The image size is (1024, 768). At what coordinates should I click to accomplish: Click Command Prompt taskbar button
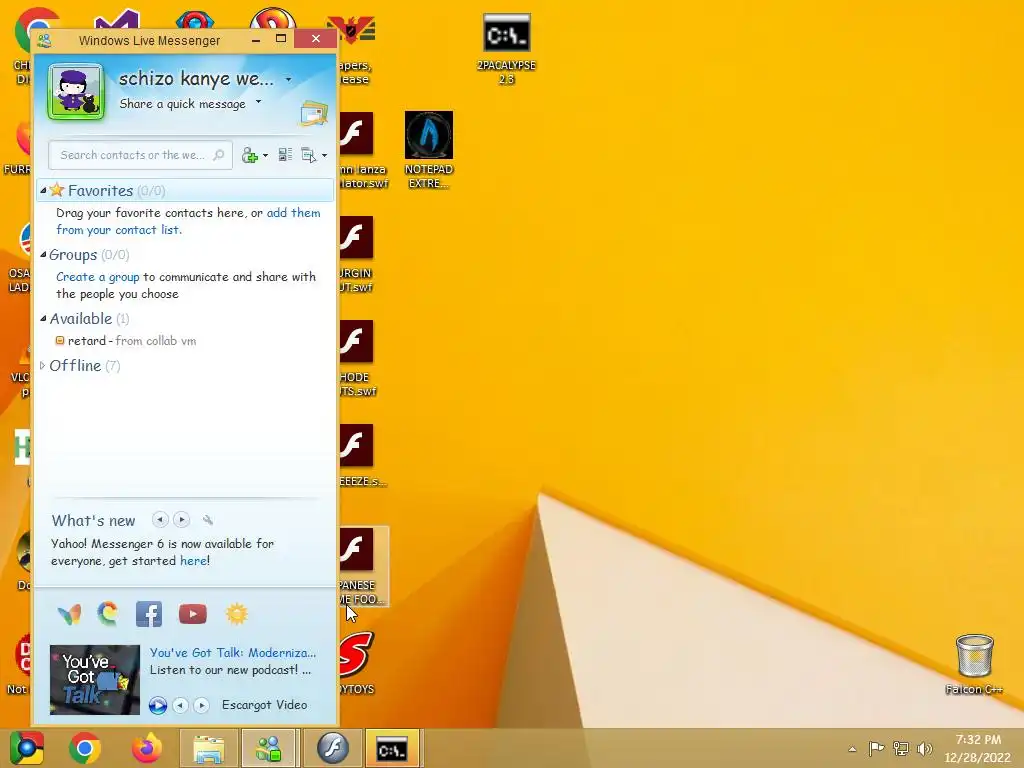[x=392, y=748]
